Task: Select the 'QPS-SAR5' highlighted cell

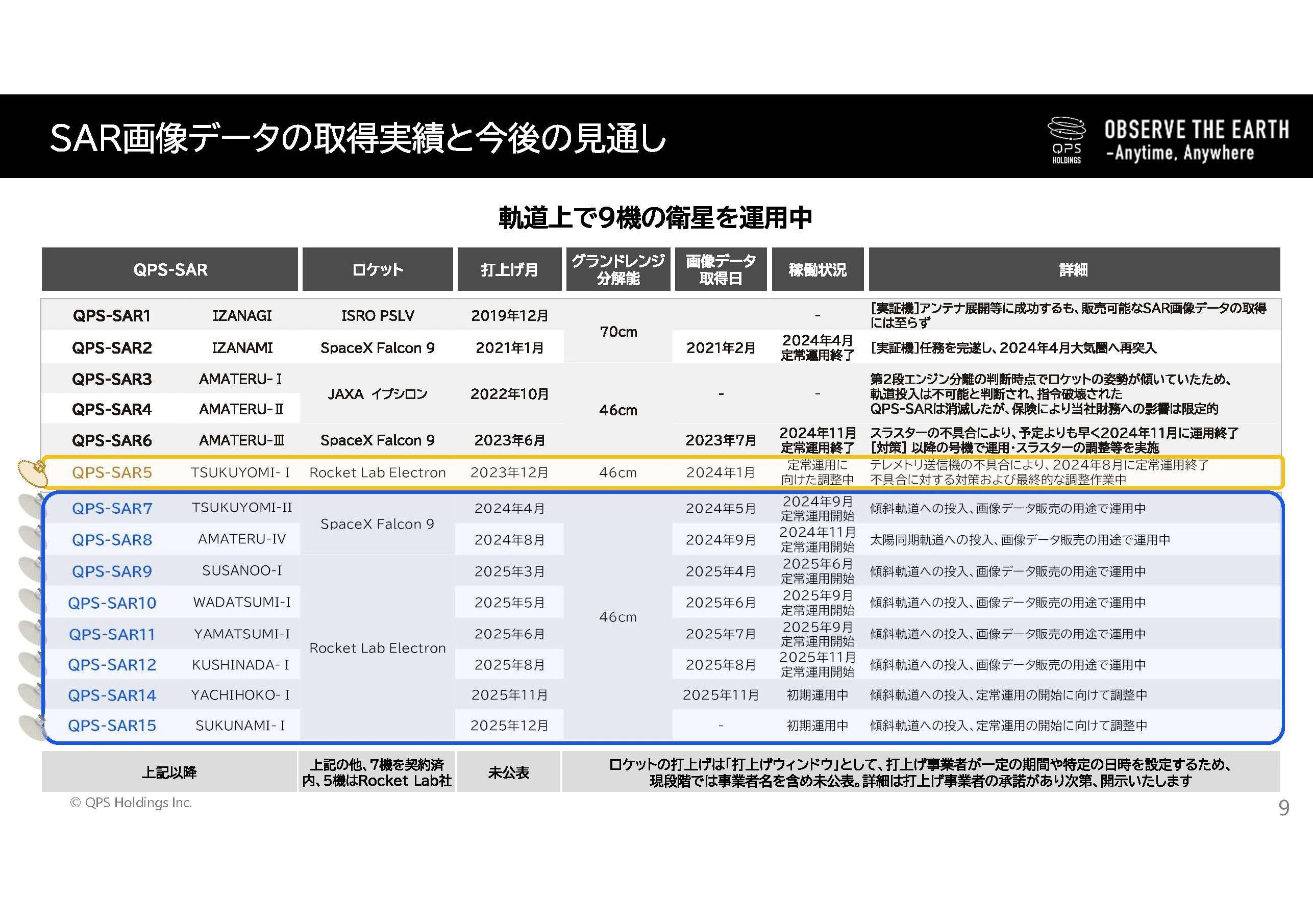Action: tap(112, 472)
